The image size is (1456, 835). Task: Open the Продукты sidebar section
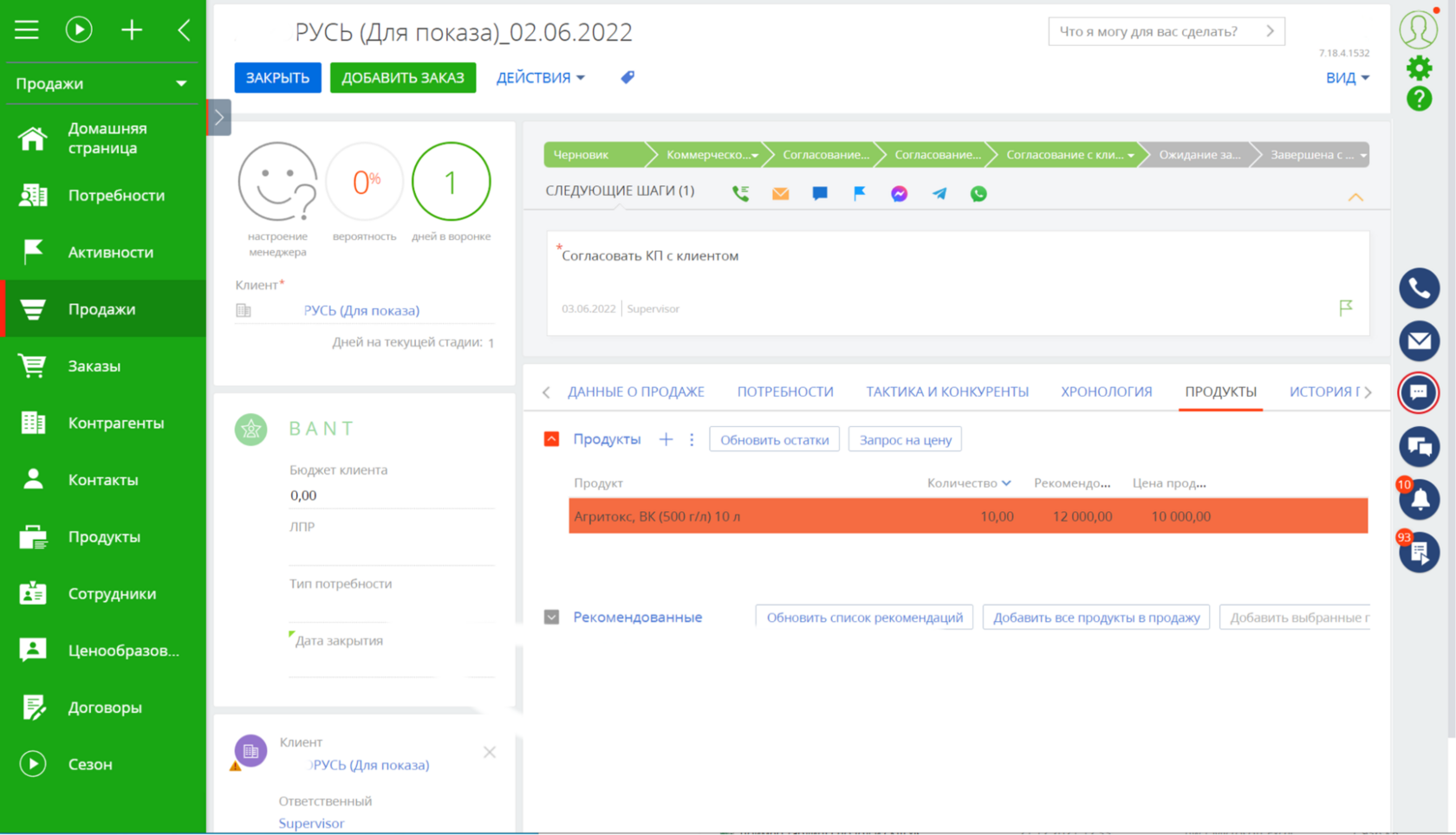point(103,537)
